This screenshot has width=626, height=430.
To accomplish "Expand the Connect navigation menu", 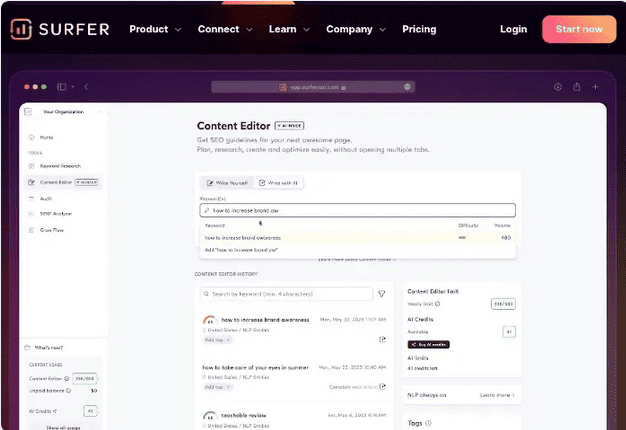I will (x=225, y=29).
